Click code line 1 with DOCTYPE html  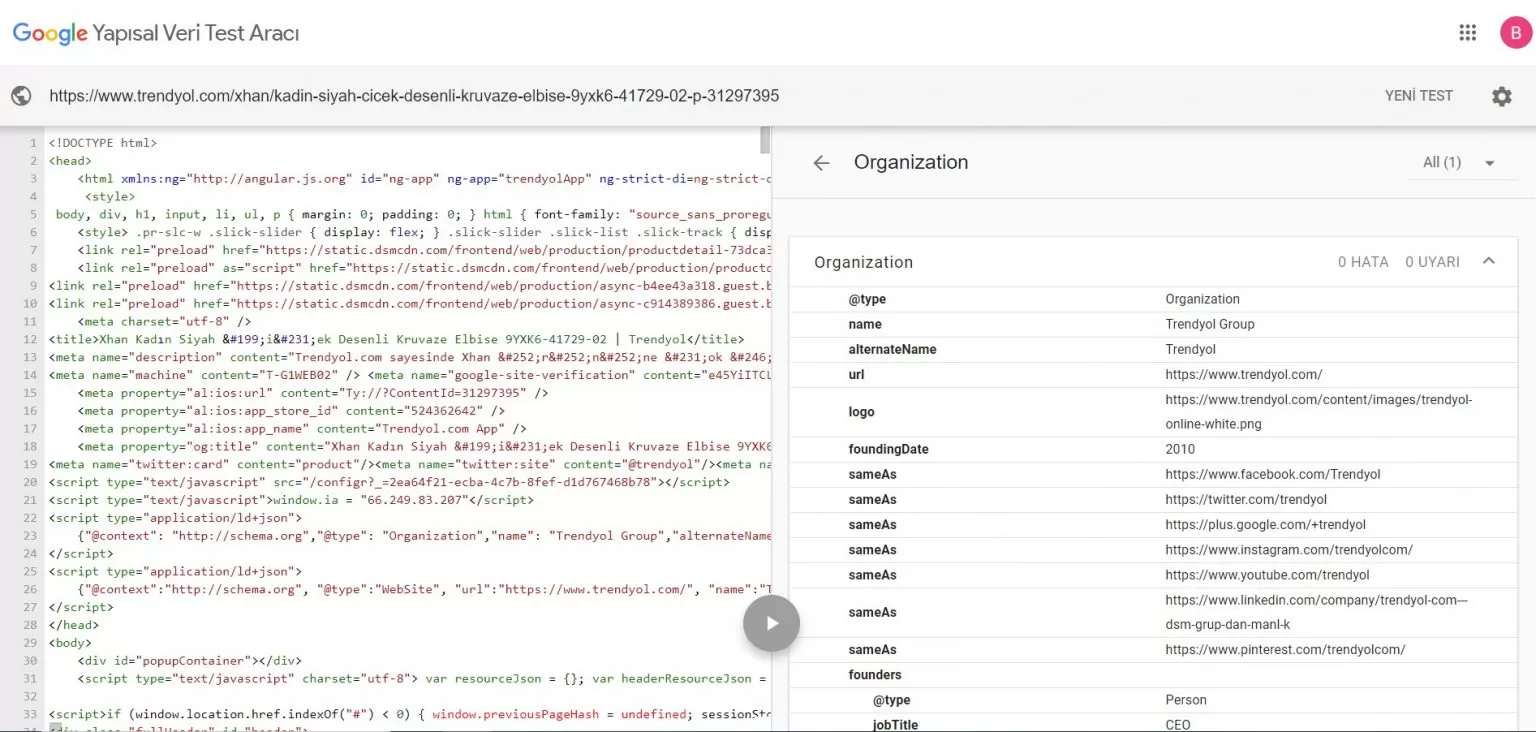(103, 143)
